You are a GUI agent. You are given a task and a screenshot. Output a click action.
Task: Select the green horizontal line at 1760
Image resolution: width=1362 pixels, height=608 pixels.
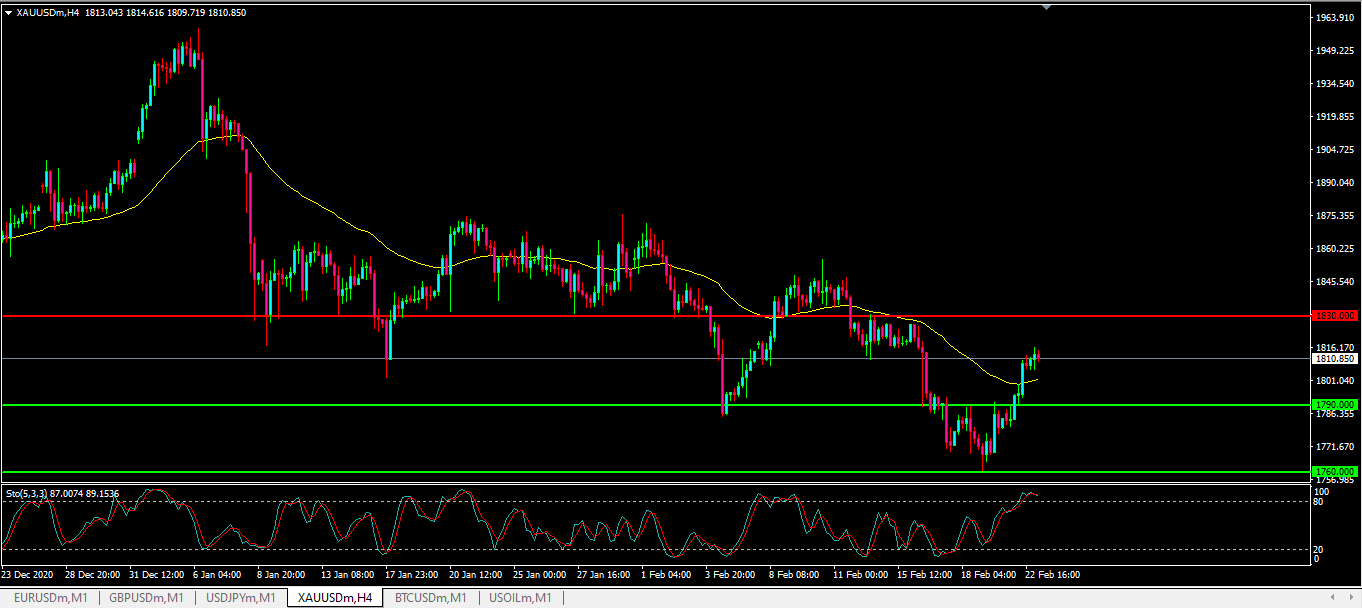click(x=600, y=471)
